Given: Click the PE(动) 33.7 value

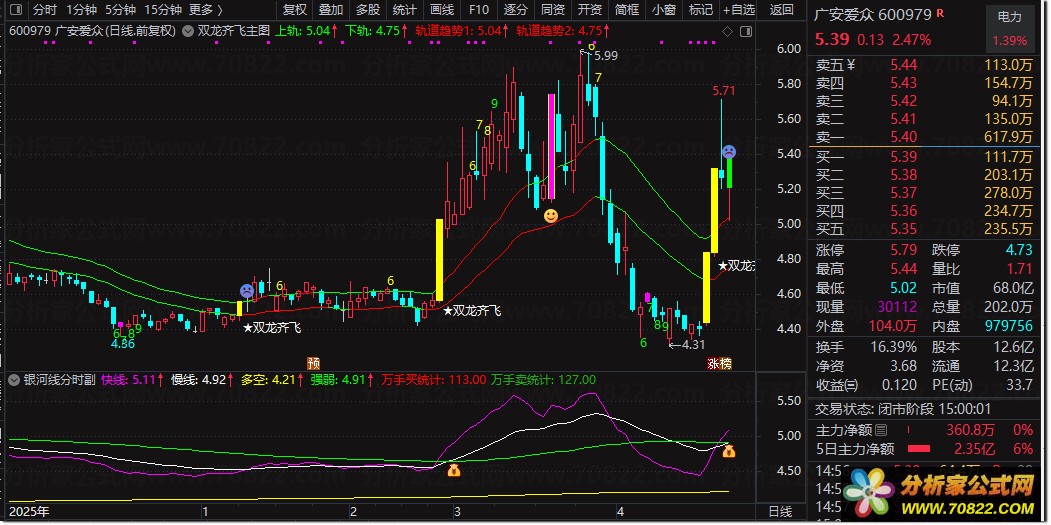Looking at the screenshot, I should (x=1019, y=385).
